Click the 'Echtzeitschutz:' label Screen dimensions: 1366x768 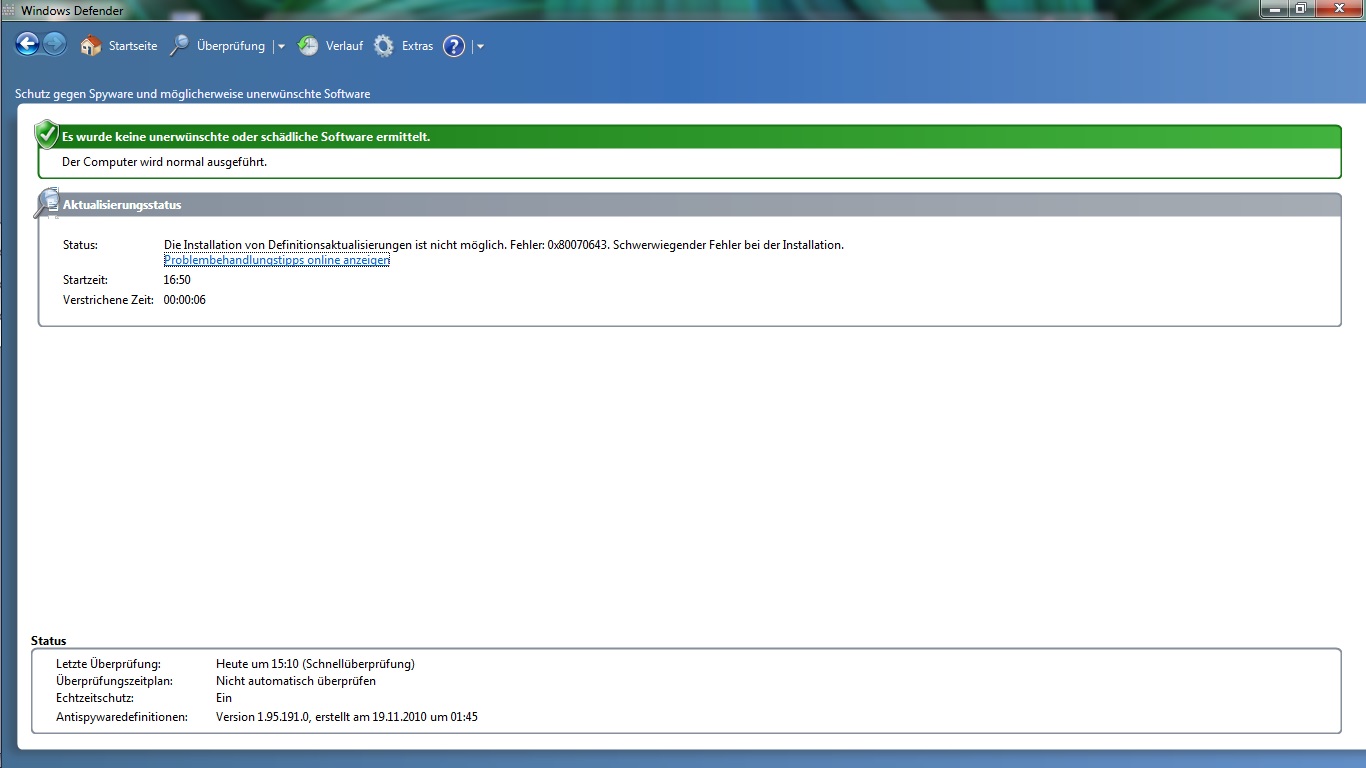click(95, 698)
